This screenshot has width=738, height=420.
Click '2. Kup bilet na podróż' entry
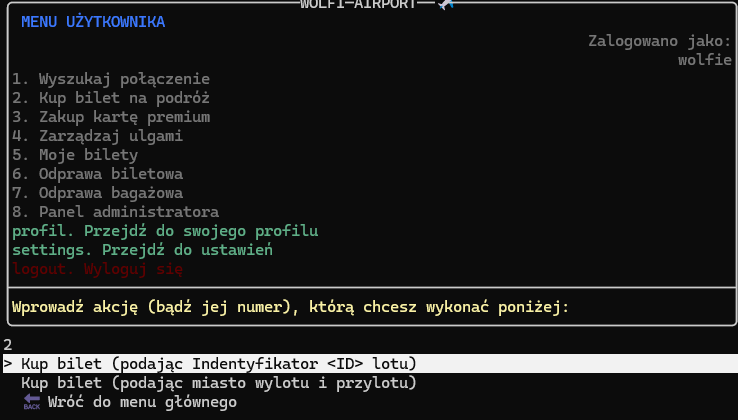coord(111,98)
